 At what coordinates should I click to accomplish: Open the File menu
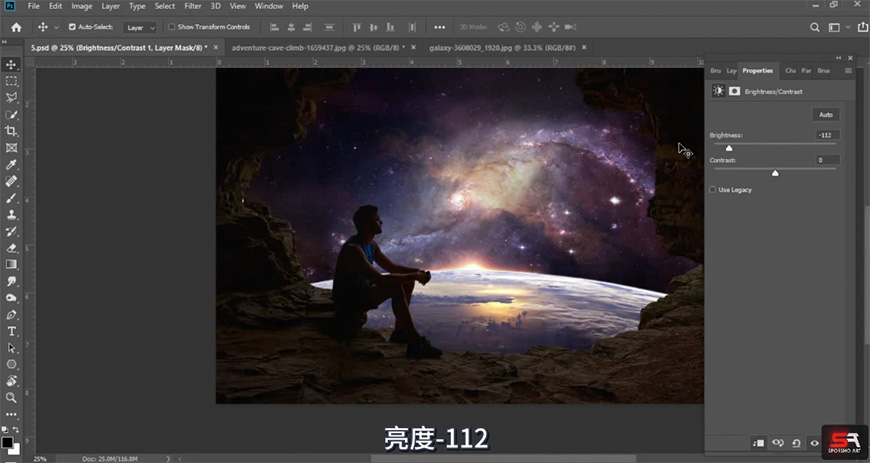pos(33,6)
